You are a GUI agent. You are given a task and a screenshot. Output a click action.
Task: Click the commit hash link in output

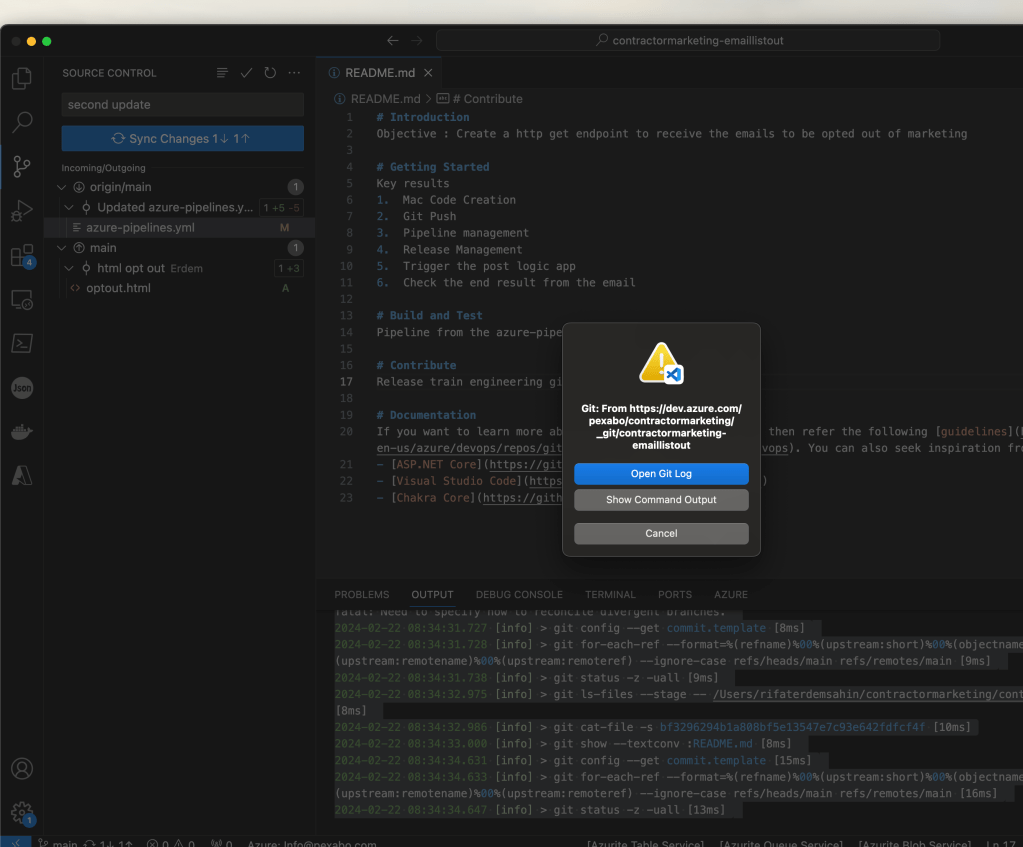pyautogui.click(x=792, y=727)
